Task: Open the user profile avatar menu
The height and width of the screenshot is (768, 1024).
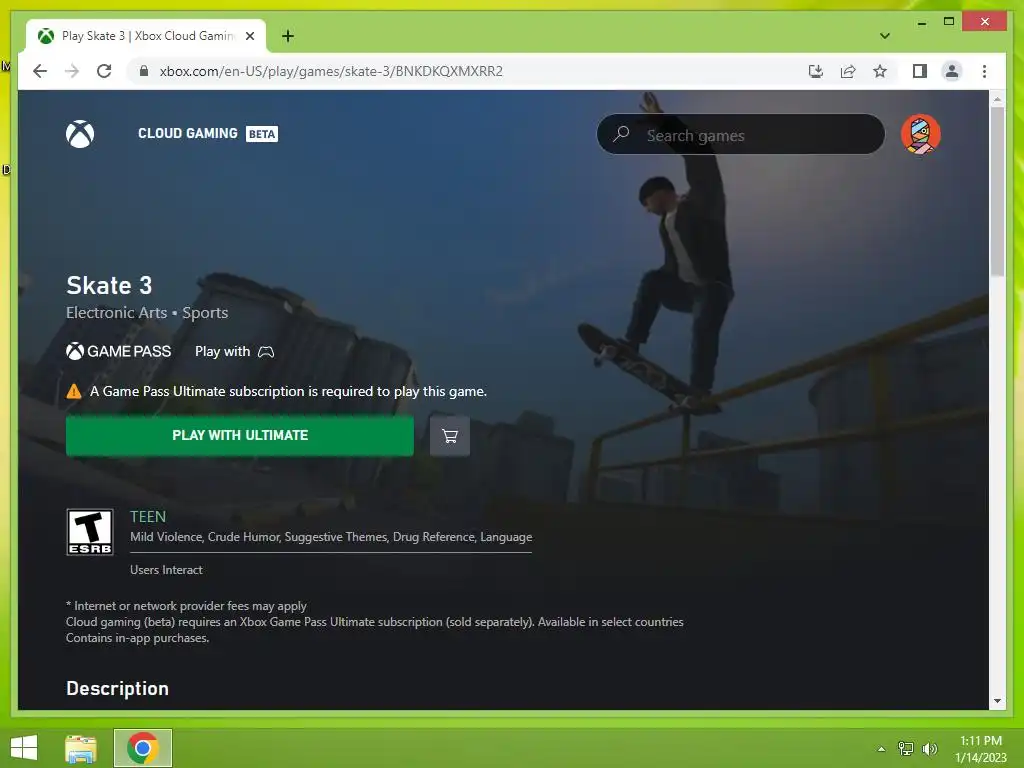Action: (920, 134)
